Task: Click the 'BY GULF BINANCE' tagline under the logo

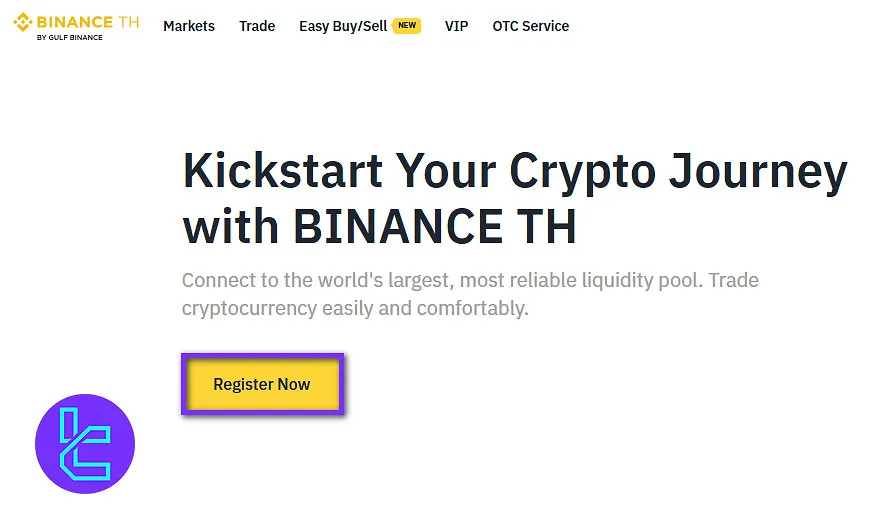Action: pyautogui.click(x=69, y=38)
